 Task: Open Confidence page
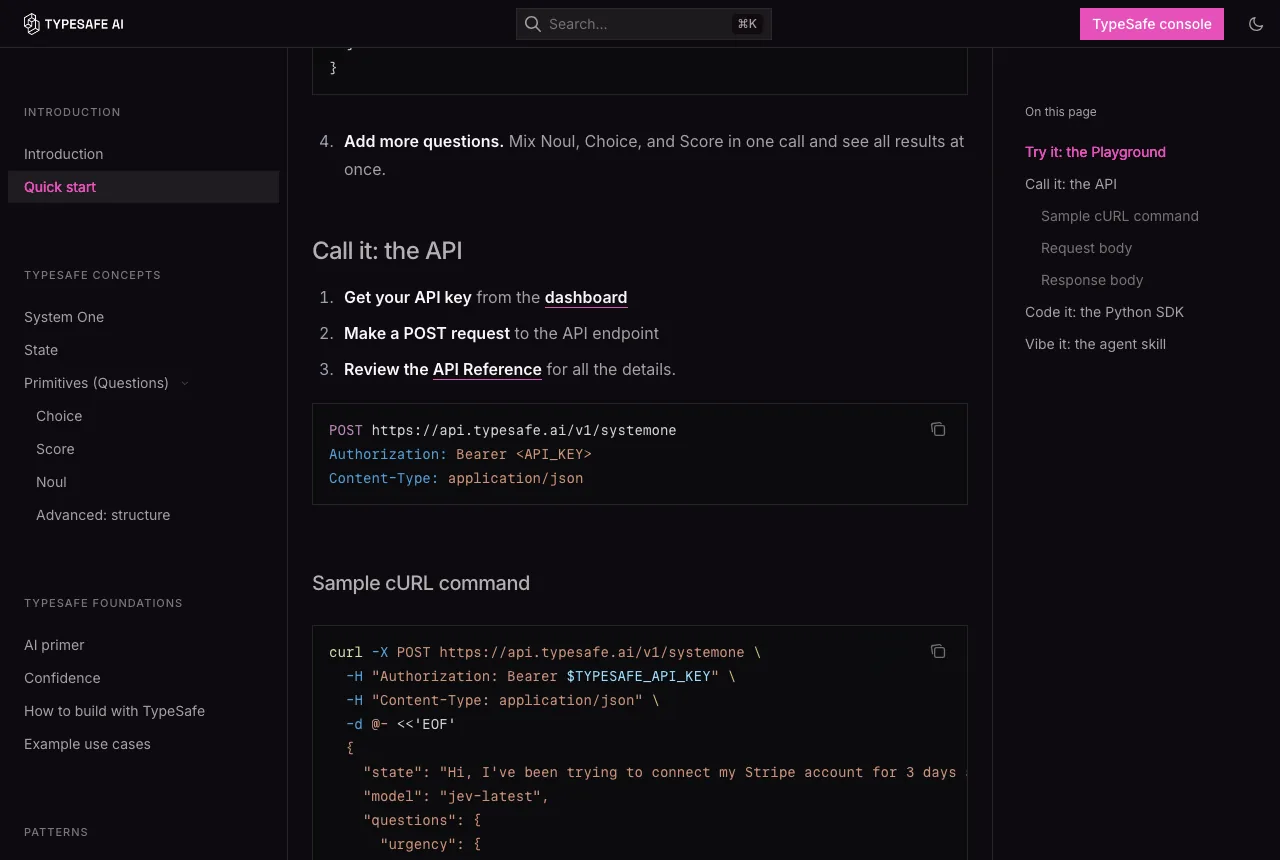pyautogui.click(x=62, y=678)
